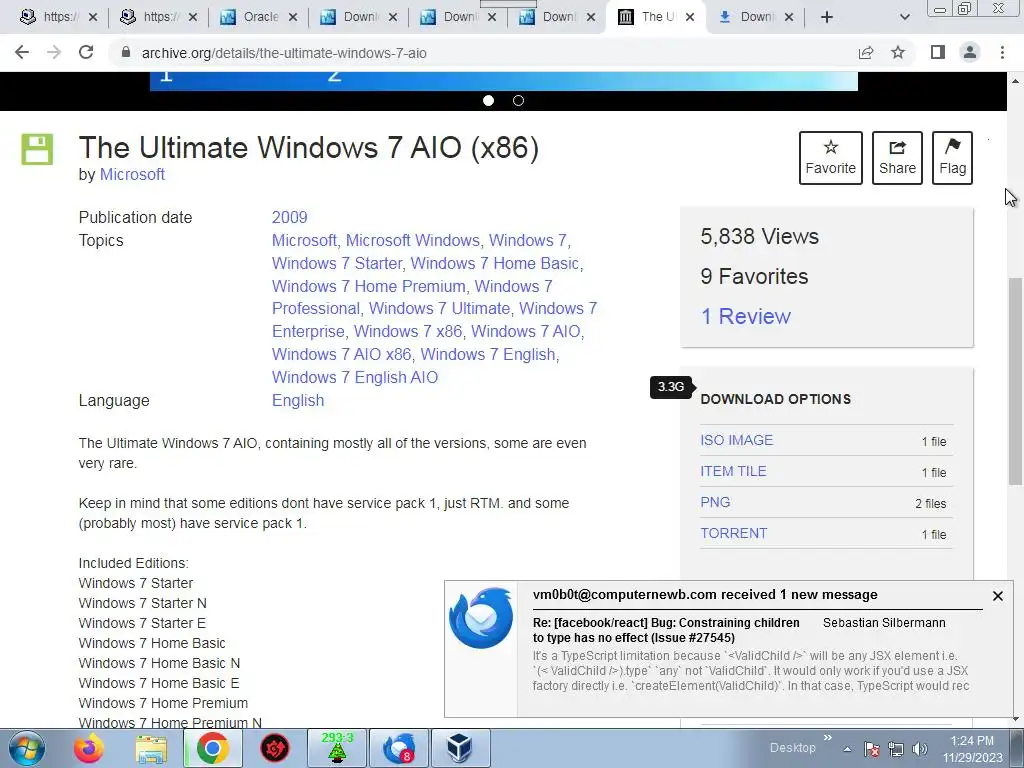Open the Windows Start menu
This screenshot has height=768, width=1024.
26,748
